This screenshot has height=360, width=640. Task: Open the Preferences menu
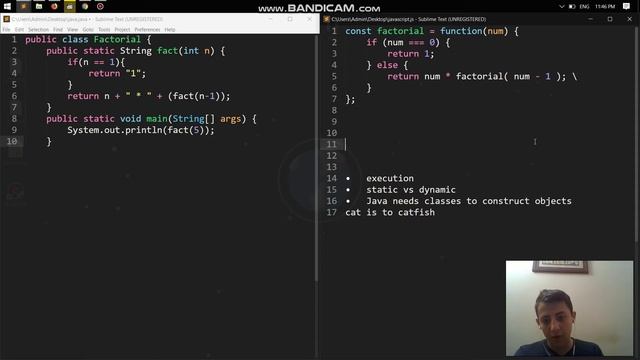tap(147, 29)
